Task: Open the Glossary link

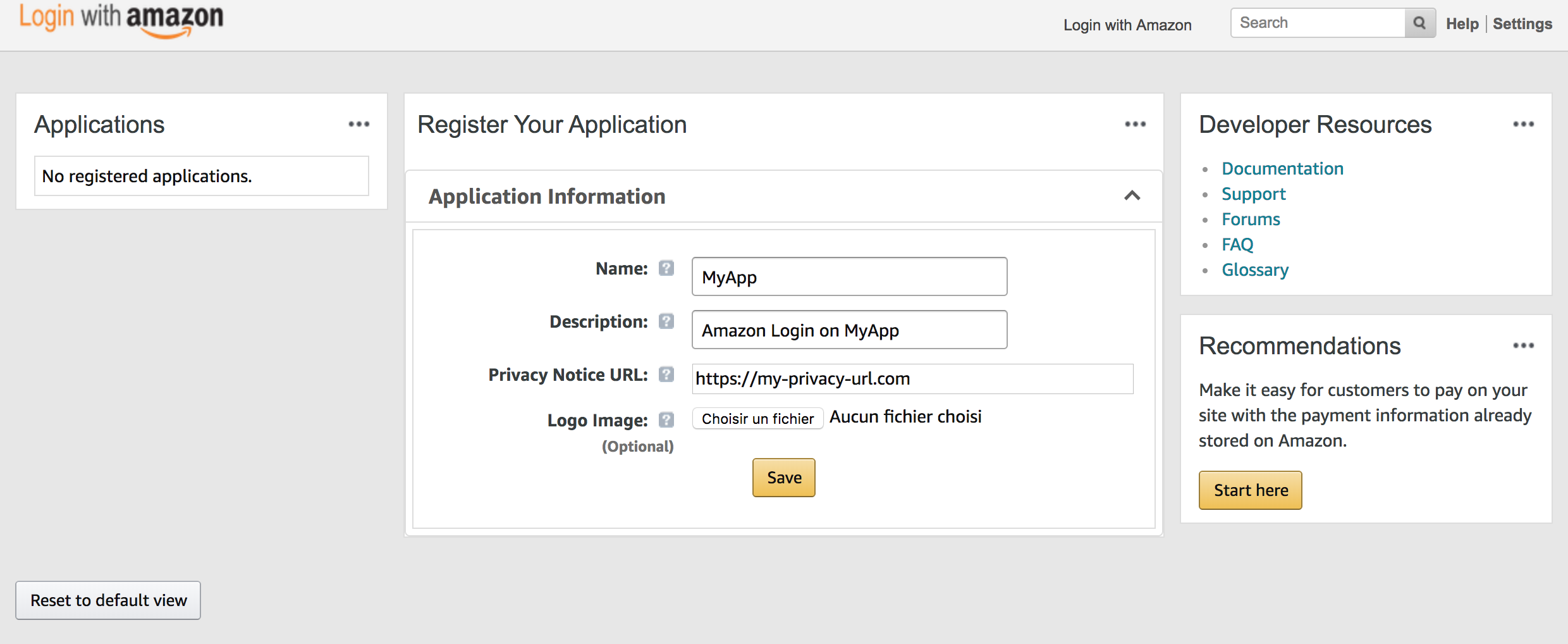Action: pyautogui.click(x=1255, y=270)
